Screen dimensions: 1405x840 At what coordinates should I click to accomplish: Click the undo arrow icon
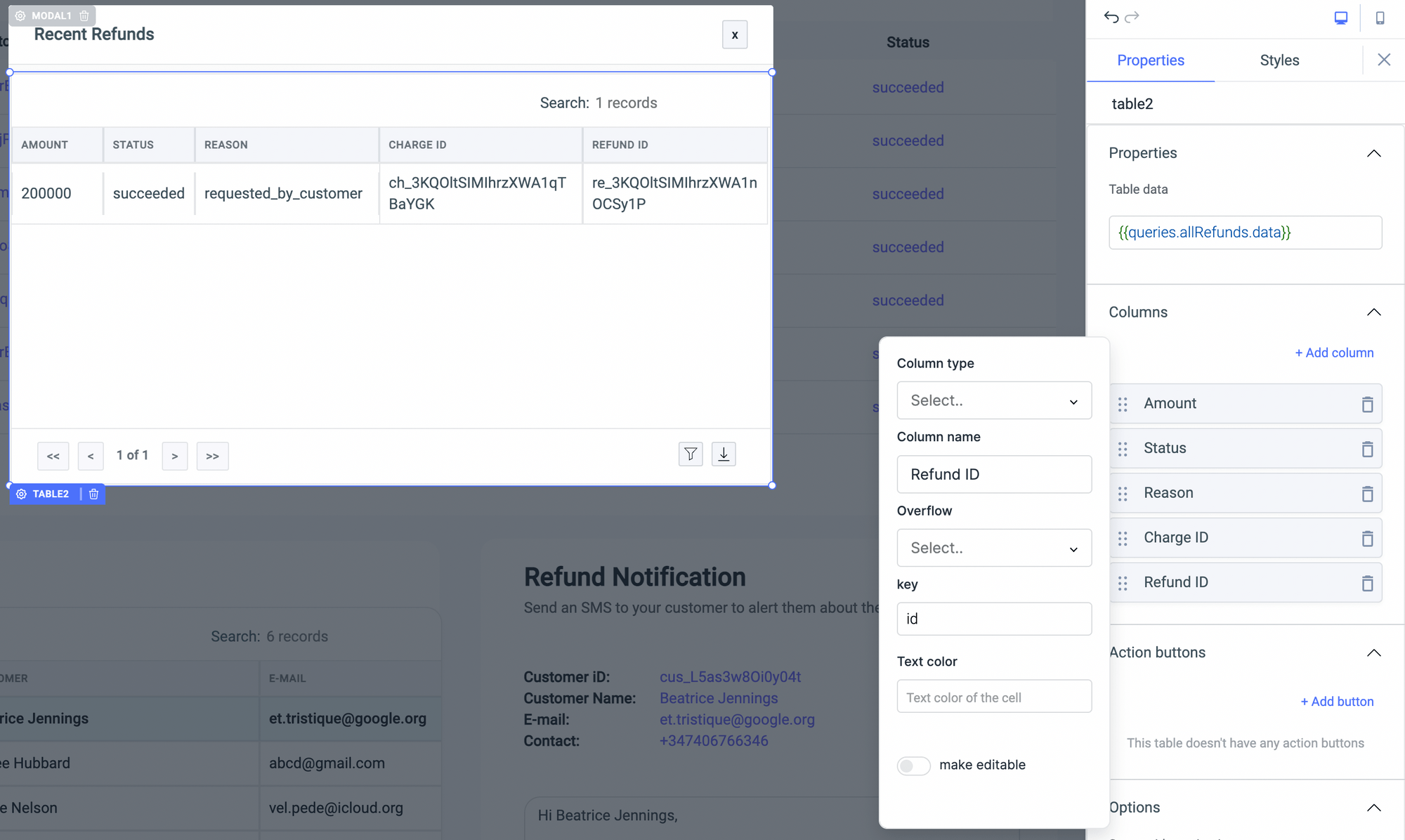pos(1111,17)
